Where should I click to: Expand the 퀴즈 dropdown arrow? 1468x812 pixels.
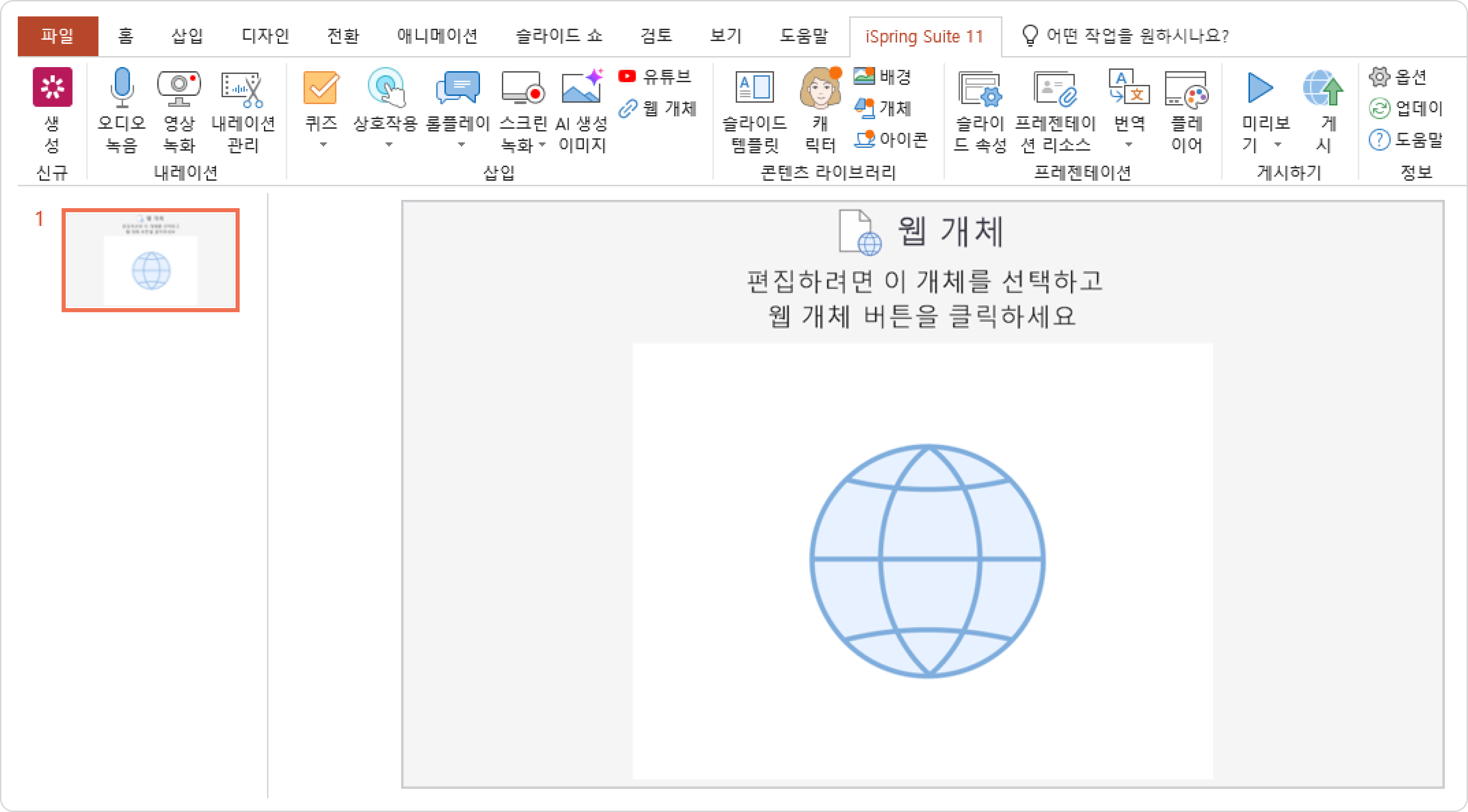[x=323, y=145]
